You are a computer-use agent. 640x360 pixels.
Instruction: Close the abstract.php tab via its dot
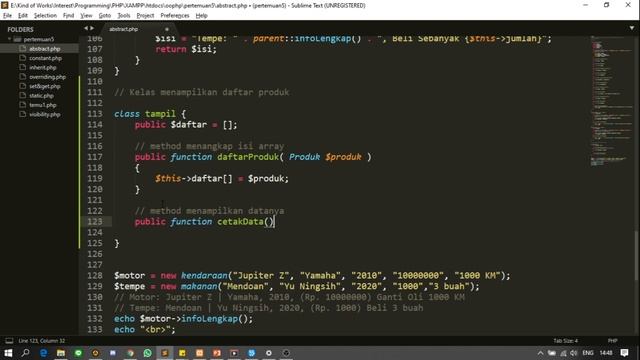click(167, 29)
